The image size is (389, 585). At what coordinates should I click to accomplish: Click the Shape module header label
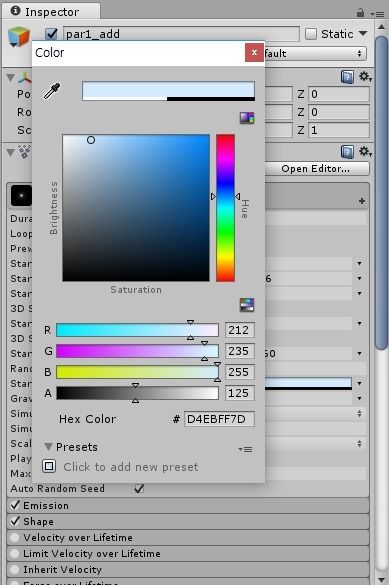coord(38,522)
